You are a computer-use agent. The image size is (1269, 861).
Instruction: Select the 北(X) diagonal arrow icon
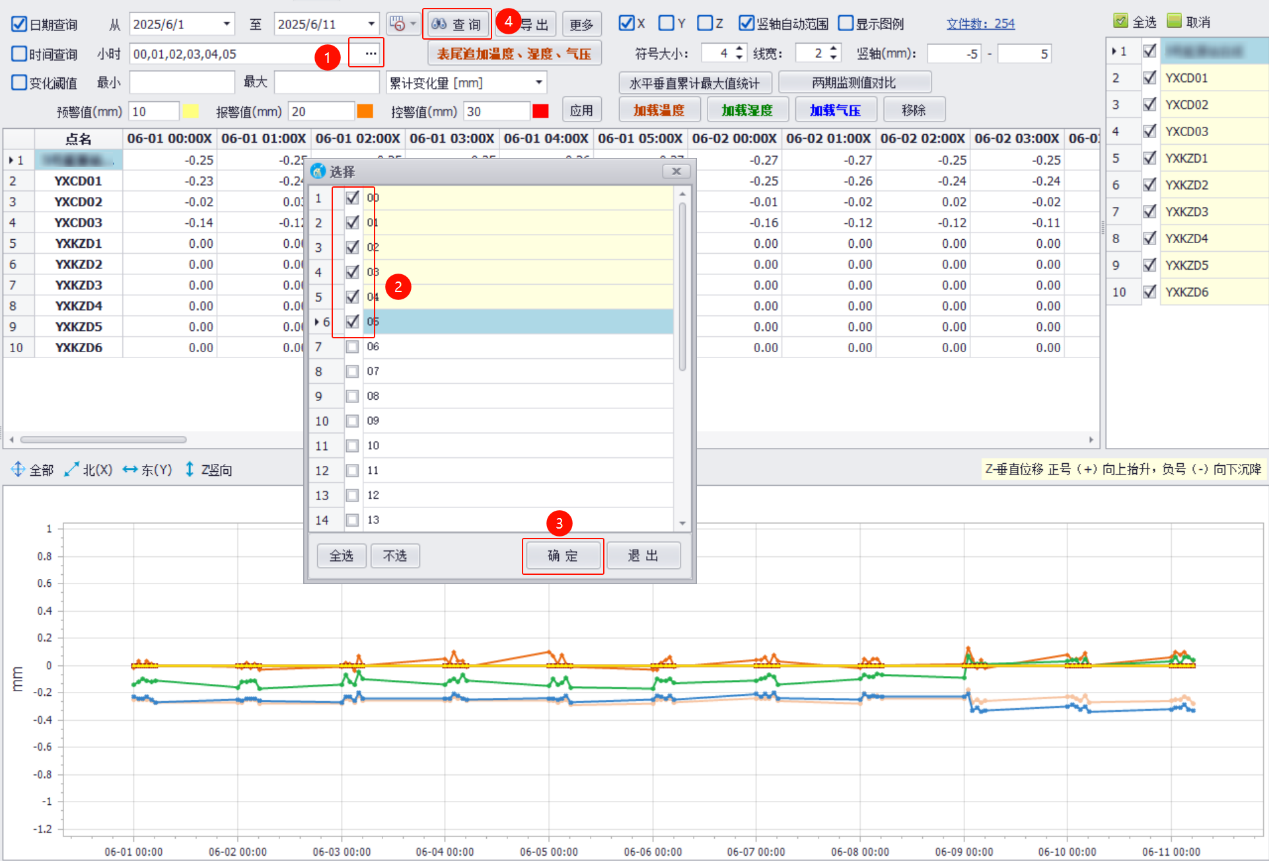(72, 469)
